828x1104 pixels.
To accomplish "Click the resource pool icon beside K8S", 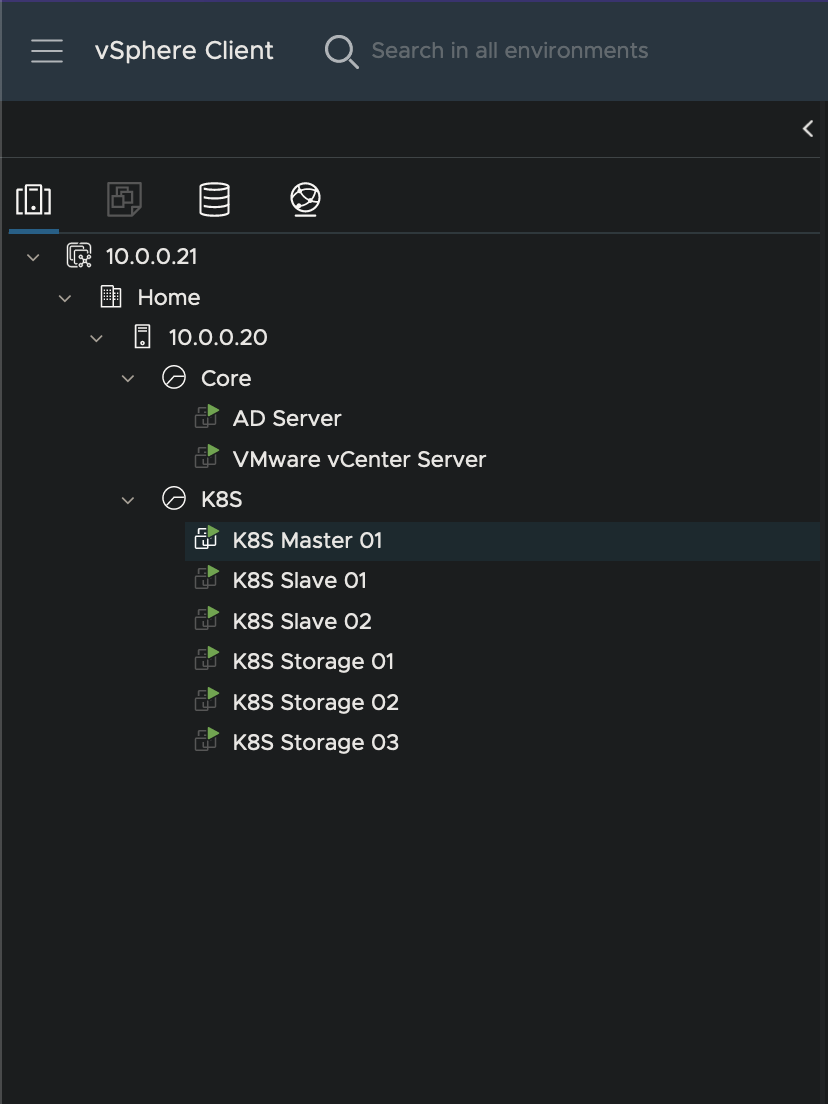I will tap(174, 498).
